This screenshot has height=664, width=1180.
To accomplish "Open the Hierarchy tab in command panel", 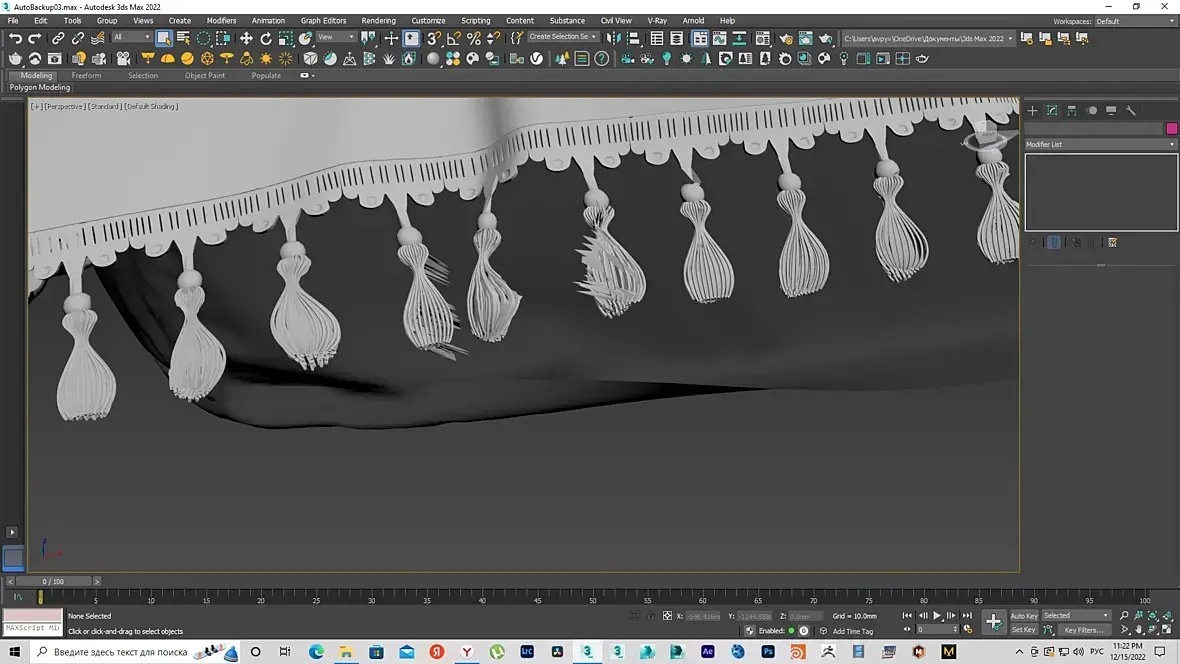I will tap(1071, 111).
